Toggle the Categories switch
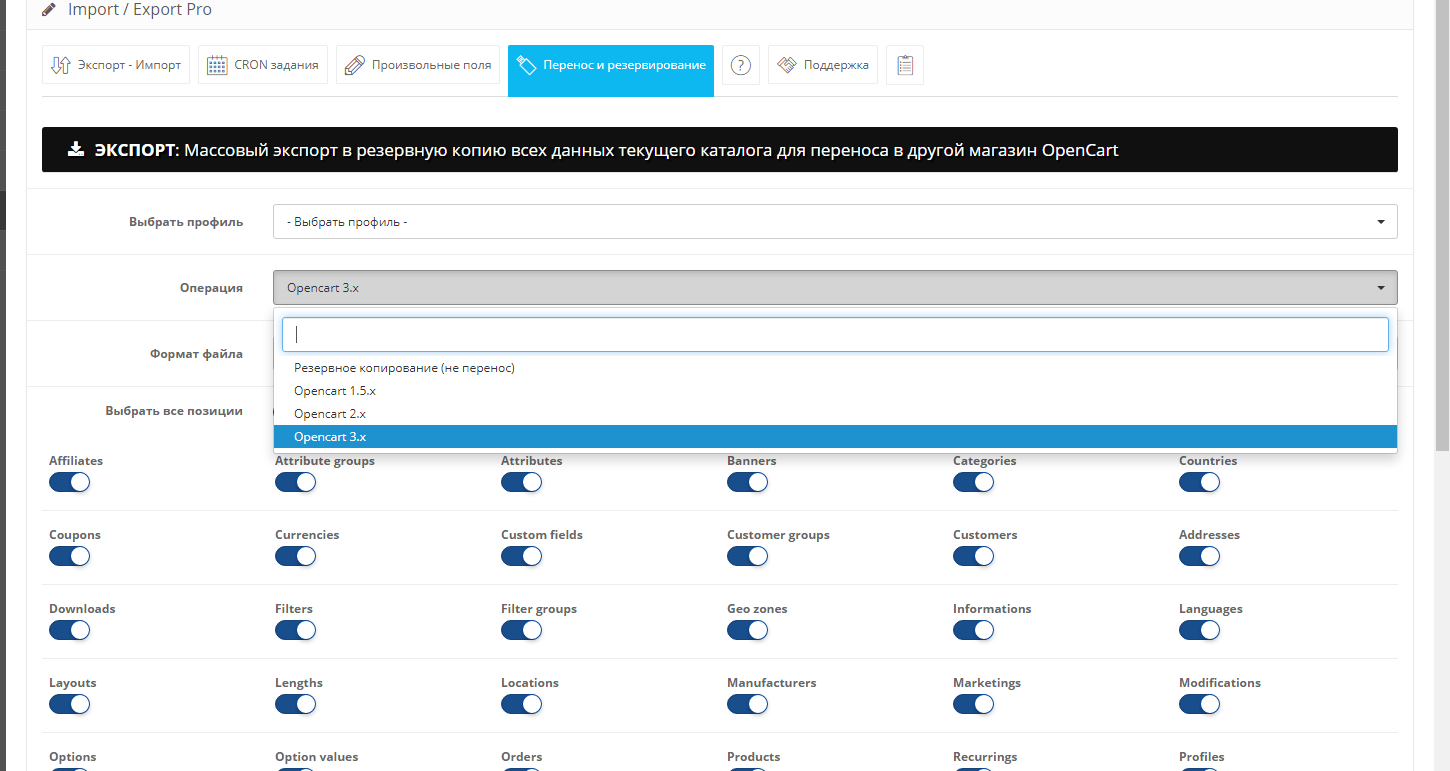The height and width of the screenshot is (771, 1450). [x=973, y=482]
